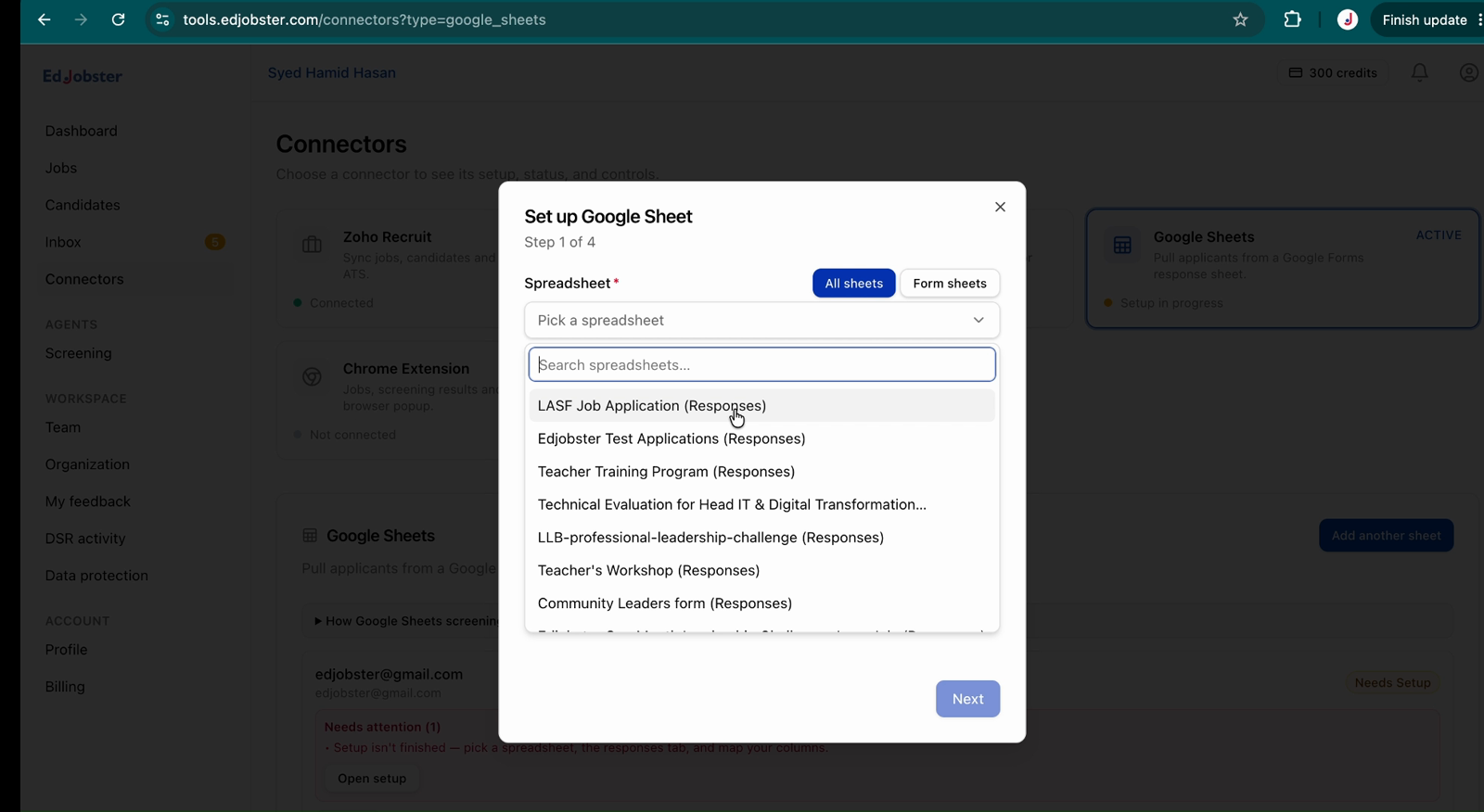Open Screening under Agents

(x=79, y=353)
